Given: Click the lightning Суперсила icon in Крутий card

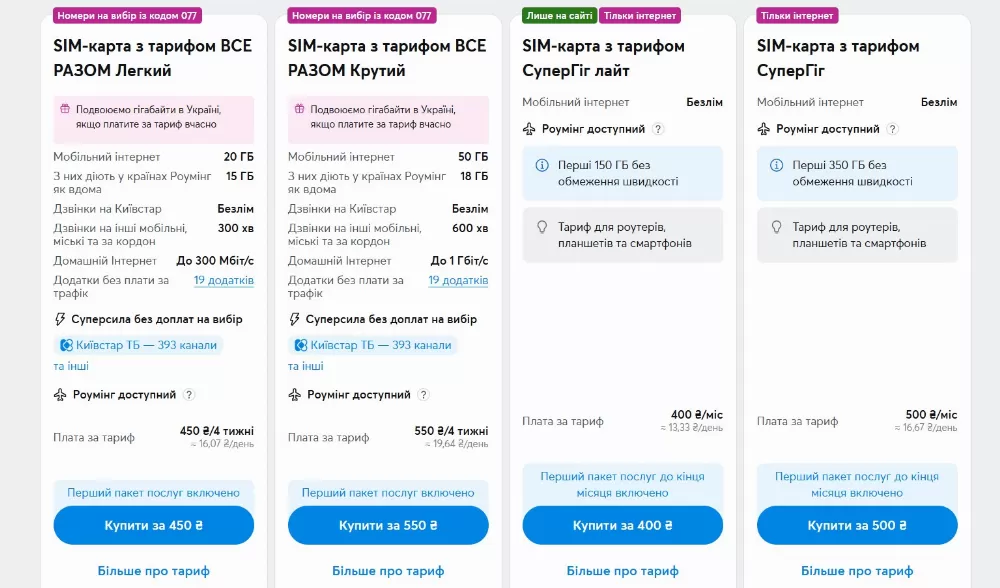Looking at the screenshot, I should pos(294,319).
